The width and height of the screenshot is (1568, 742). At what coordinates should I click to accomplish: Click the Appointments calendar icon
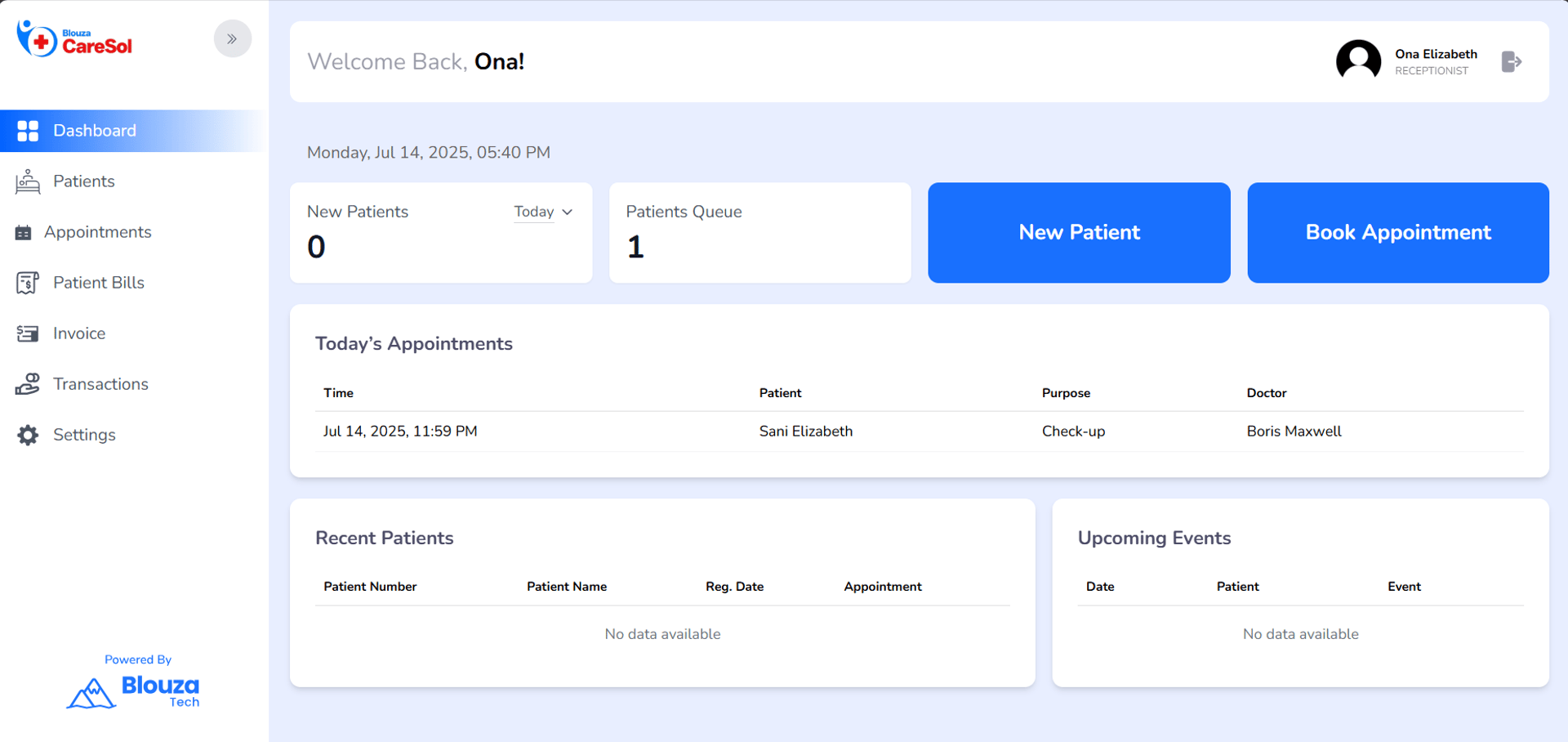coord(24,233)
